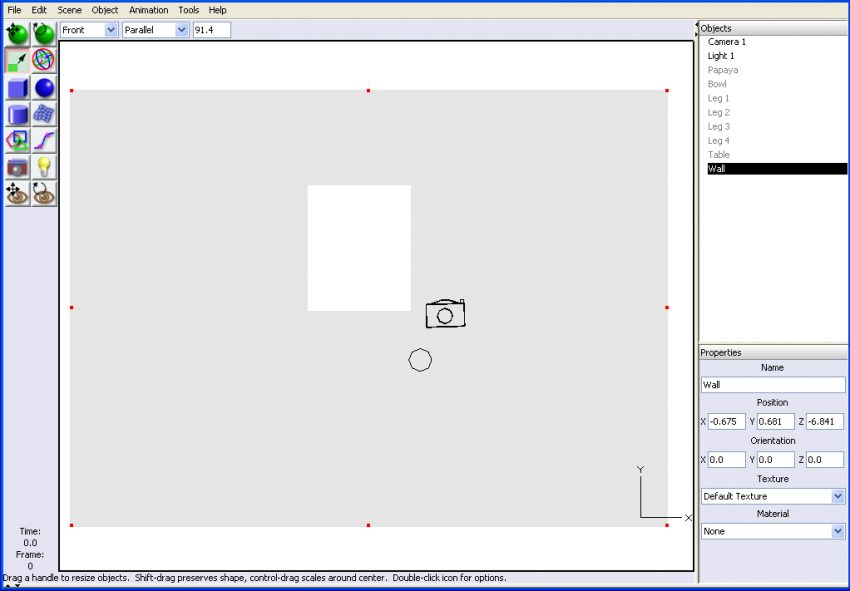The image size is (850, 591).
Task: Select the Move object tool
Action: pos(15,33)
